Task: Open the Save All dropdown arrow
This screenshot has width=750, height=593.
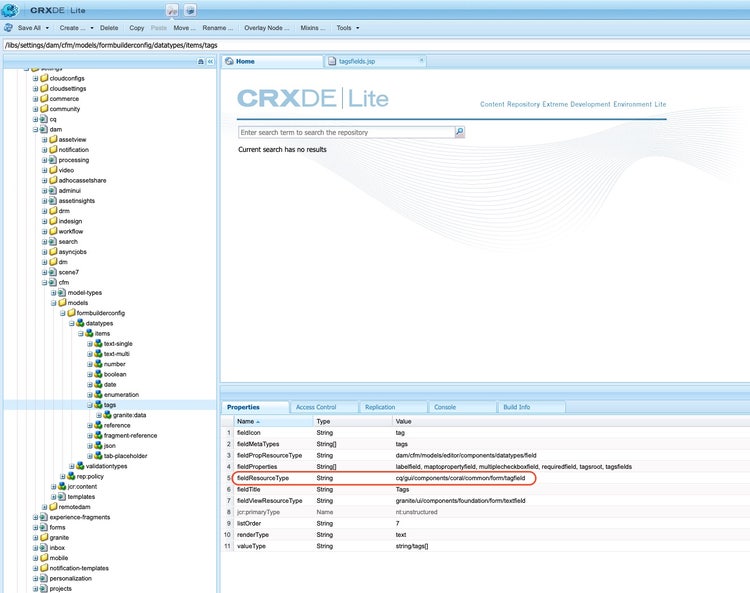Action: [x=47, y=28]
